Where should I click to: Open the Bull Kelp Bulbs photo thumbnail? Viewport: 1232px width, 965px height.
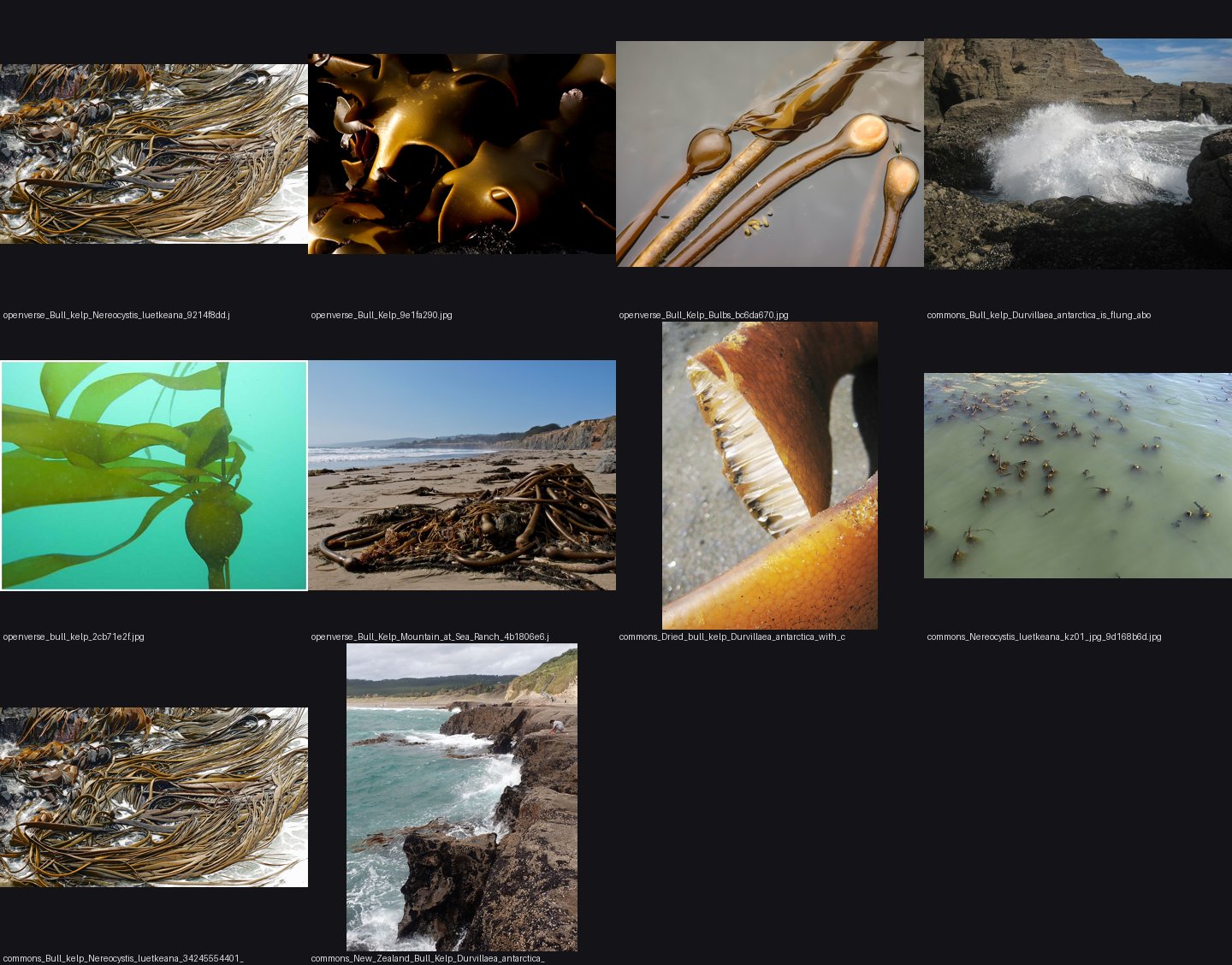click(770, 154)
